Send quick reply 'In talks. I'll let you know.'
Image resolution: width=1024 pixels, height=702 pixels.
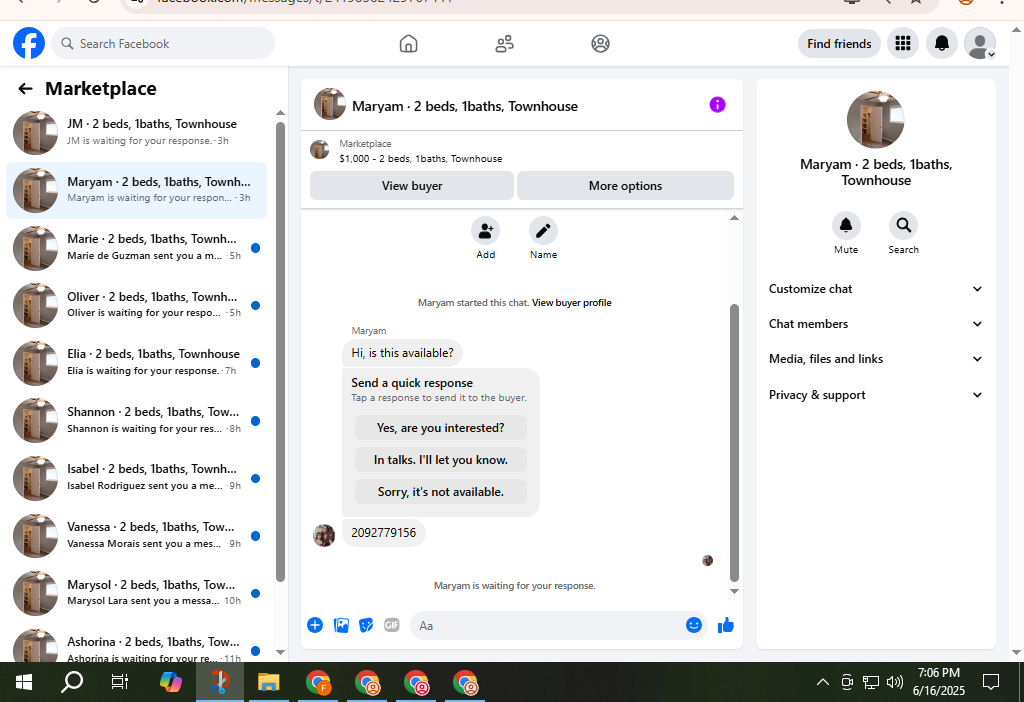(440, 460)
